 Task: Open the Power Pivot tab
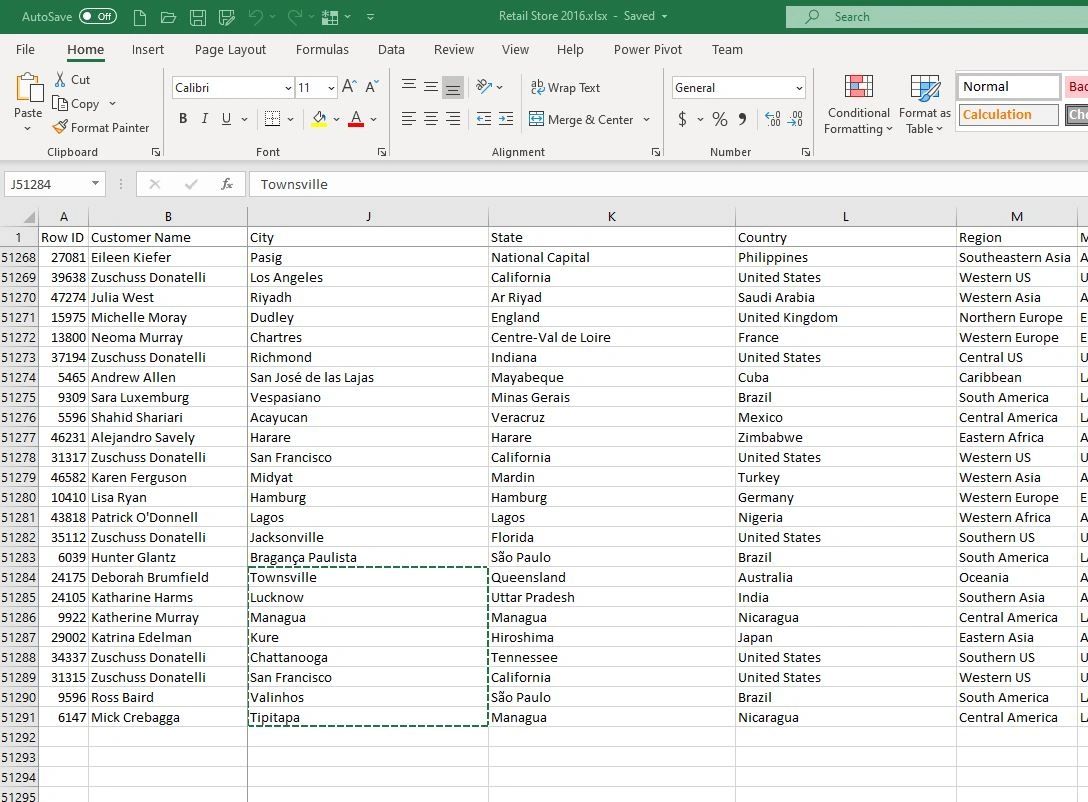pyautogui.click(x=647, y=50)
